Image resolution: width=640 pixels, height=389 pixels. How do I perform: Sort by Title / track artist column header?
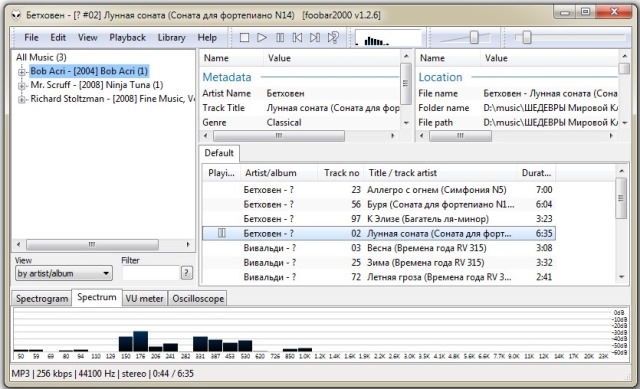coord(440,173)
